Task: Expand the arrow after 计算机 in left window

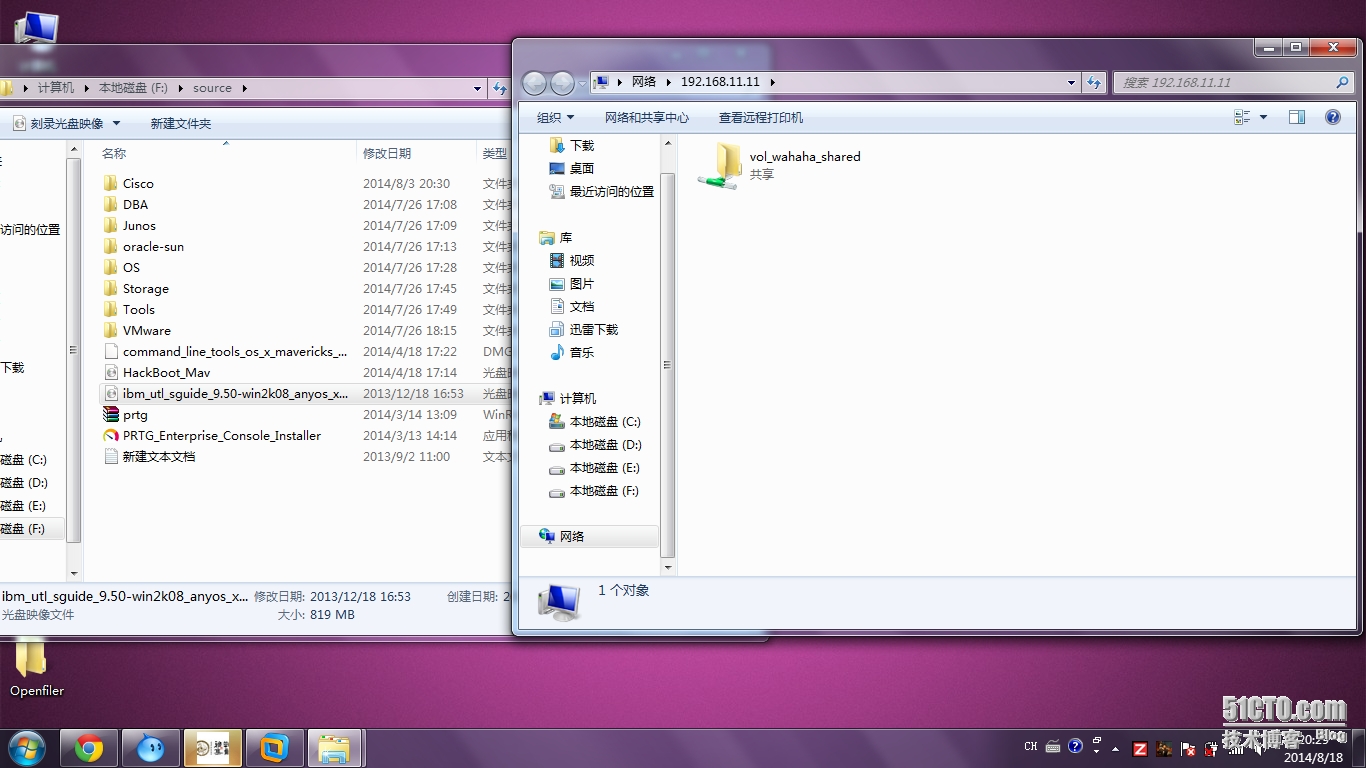Action: click(86, 88)
